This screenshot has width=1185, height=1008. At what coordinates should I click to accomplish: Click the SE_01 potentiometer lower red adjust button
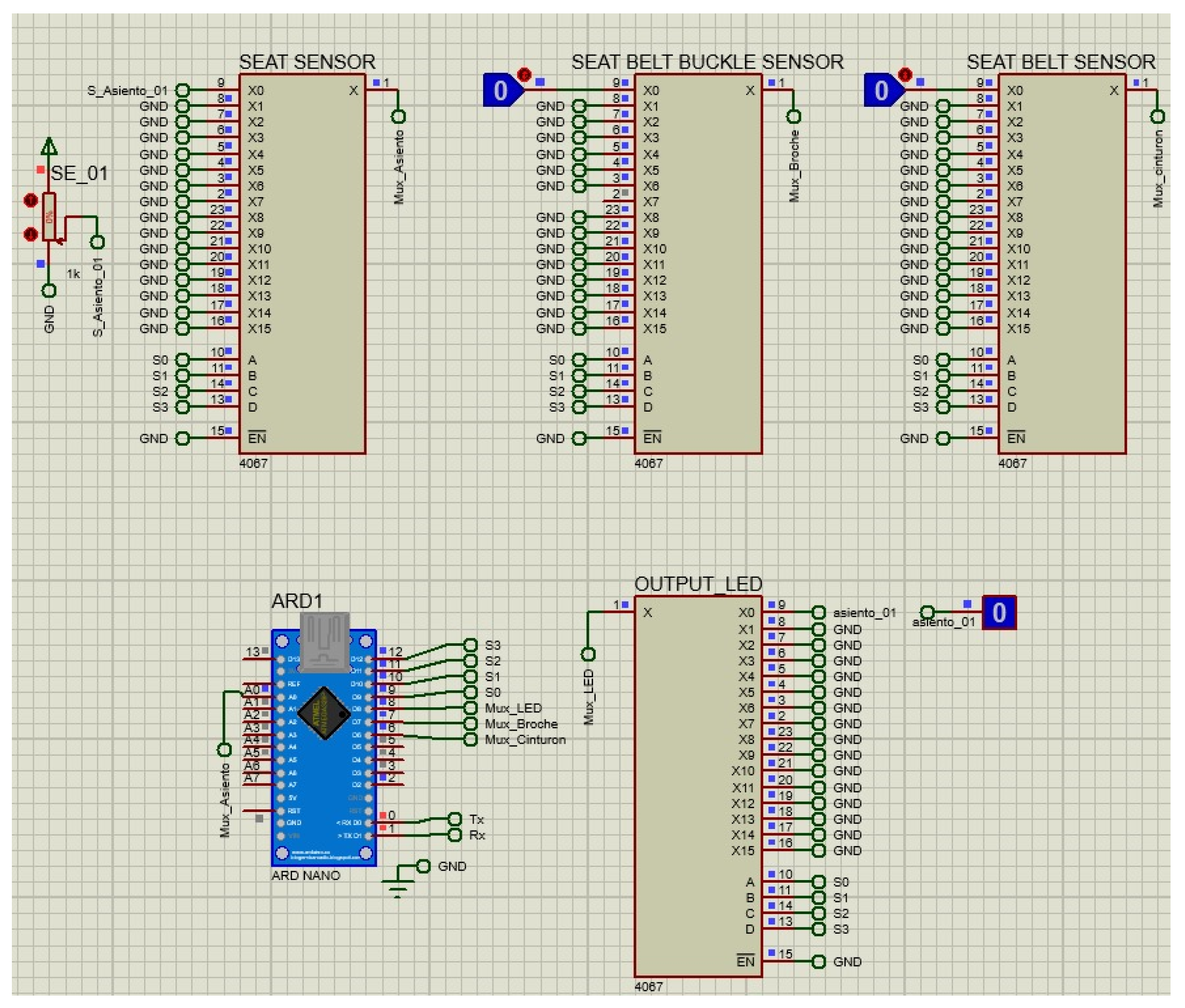coord(31,234)
